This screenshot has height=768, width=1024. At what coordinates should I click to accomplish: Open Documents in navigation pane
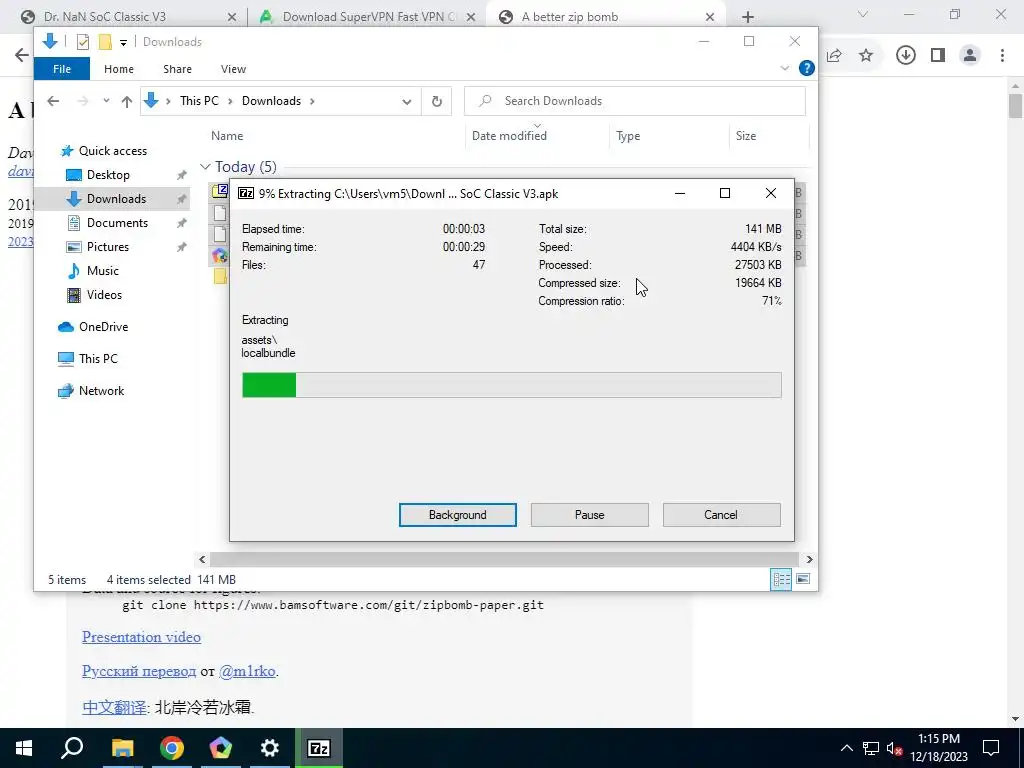(117, 223)
